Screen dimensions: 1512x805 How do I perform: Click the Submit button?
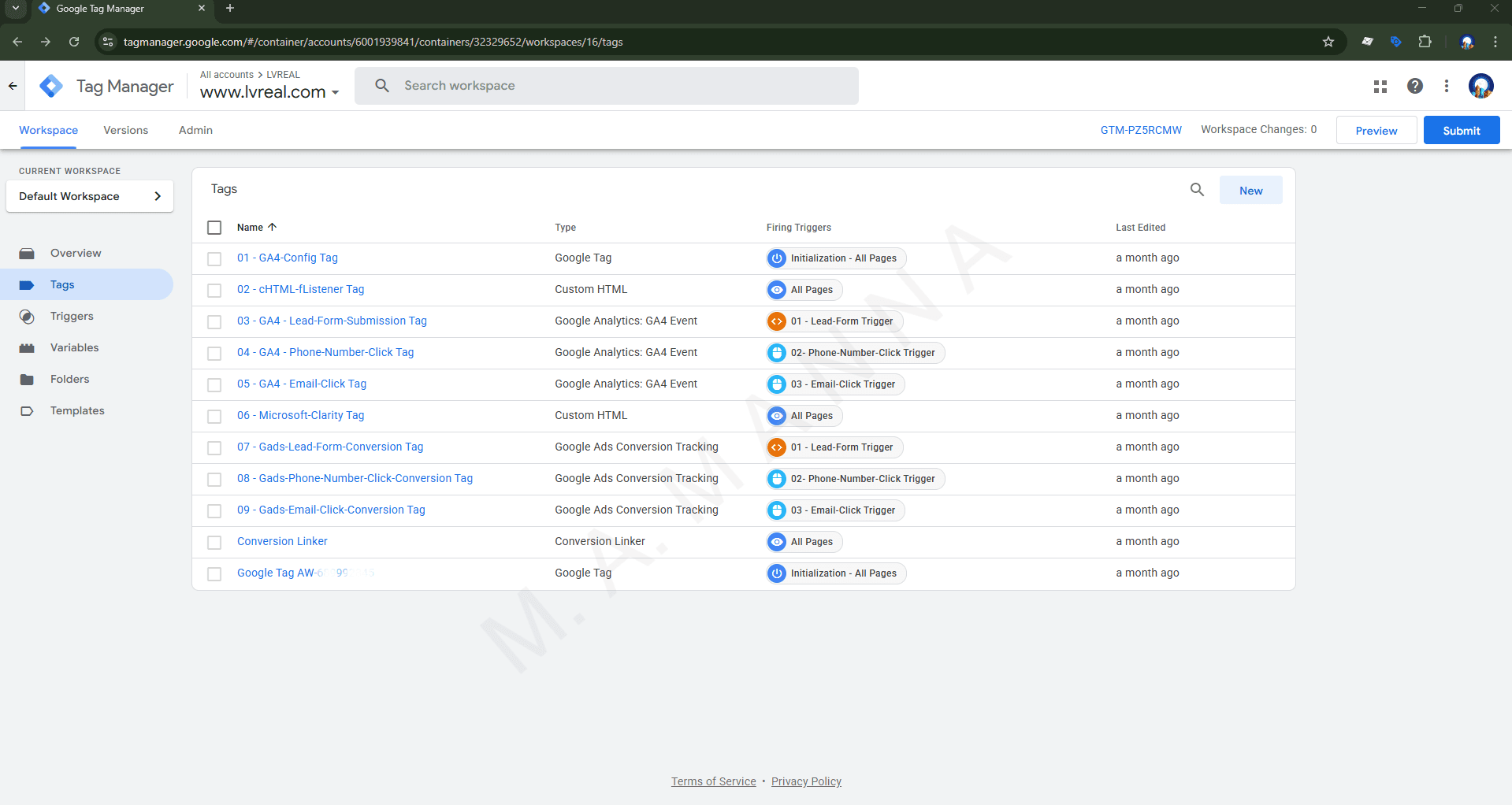coord(1461,131)
